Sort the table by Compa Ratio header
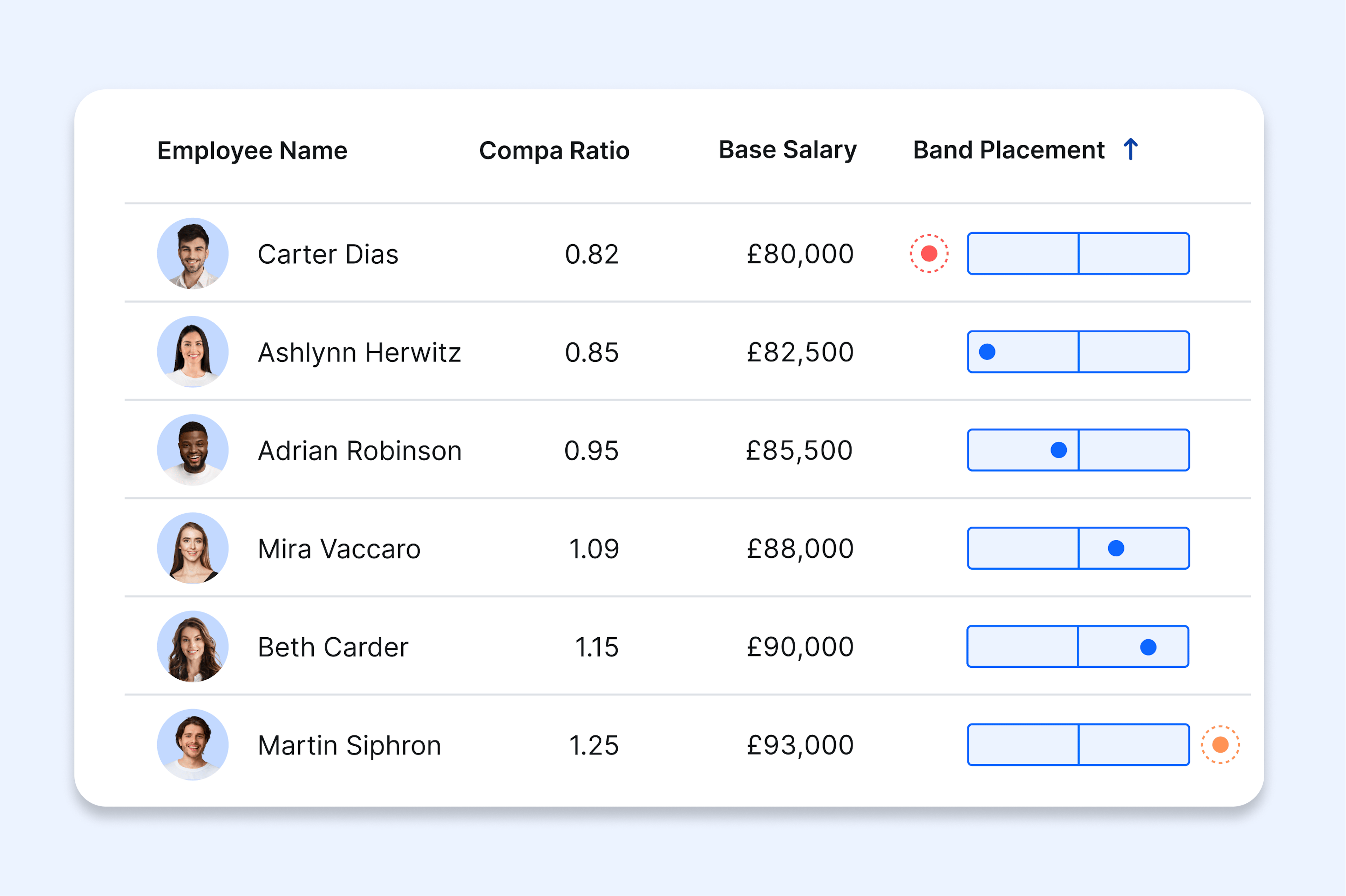Image resolution: width=1346 pixels, height=896 pixels. (553, 150)
